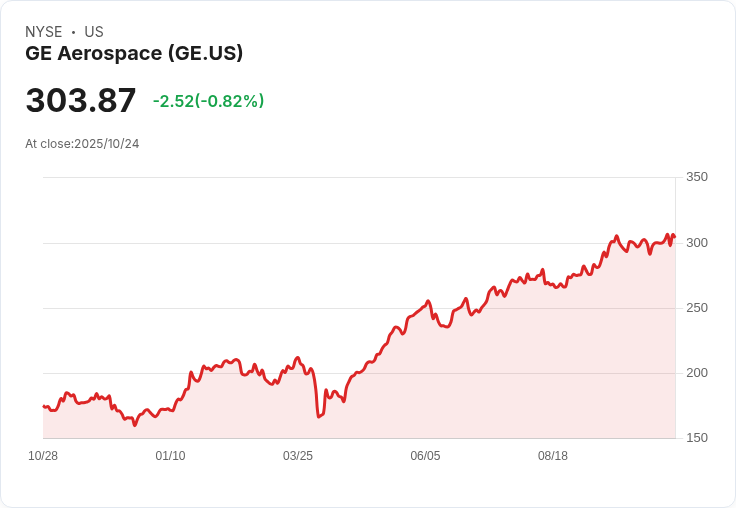
Task: Click the 303.87 current price
Action: click(81, 101)
